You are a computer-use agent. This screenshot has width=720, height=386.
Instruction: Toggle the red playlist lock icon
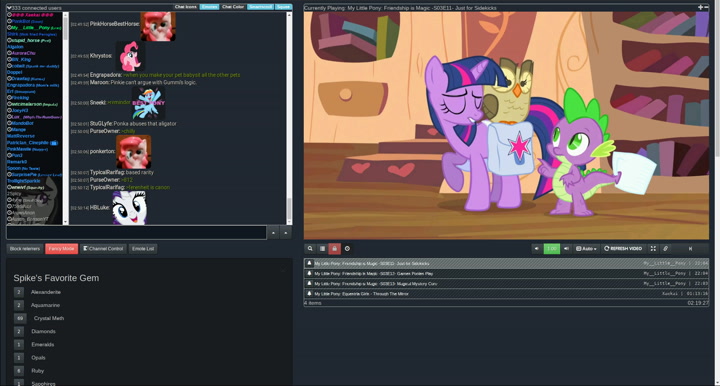[x=334, y=248]
